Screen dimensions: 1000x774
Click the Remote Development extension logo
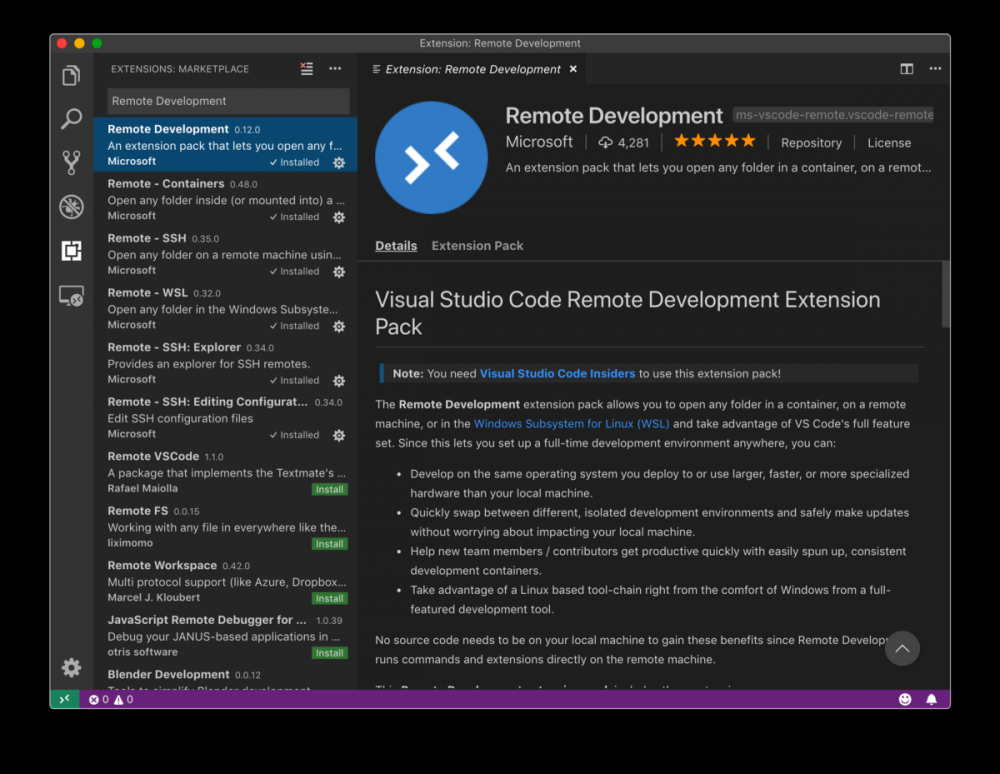[x=431, y=157]
